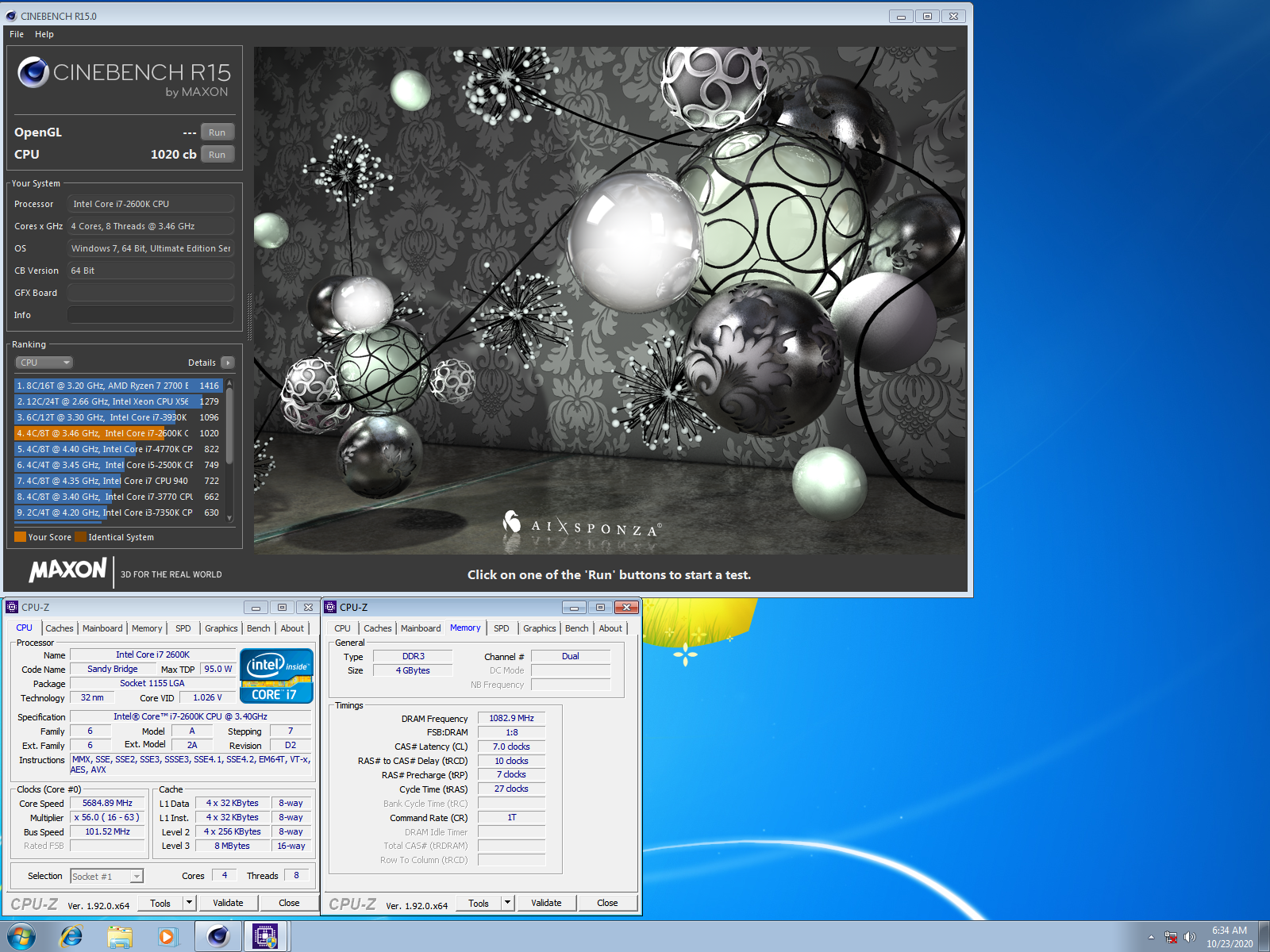Screen dimensions: 1270x952
Task: Click Validate in left CPU-Z window
Action: coord(228,903)
